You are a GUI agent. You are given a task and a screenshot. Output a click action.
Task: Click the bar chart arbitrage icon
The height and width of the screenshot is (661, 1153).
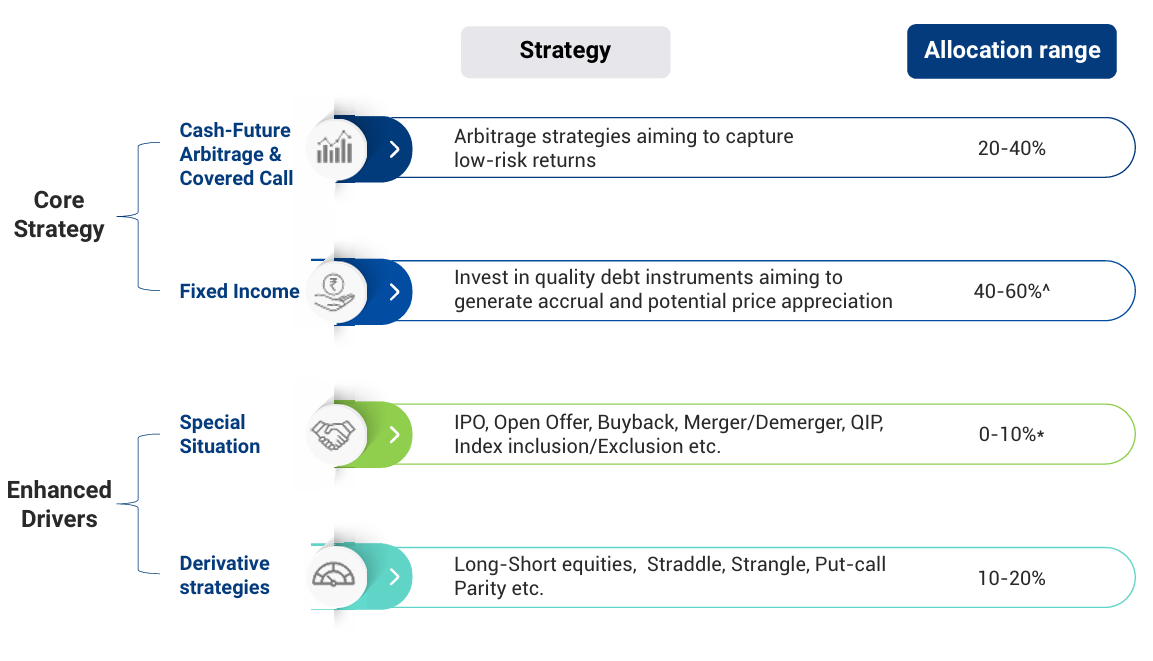tap(334, 149)
